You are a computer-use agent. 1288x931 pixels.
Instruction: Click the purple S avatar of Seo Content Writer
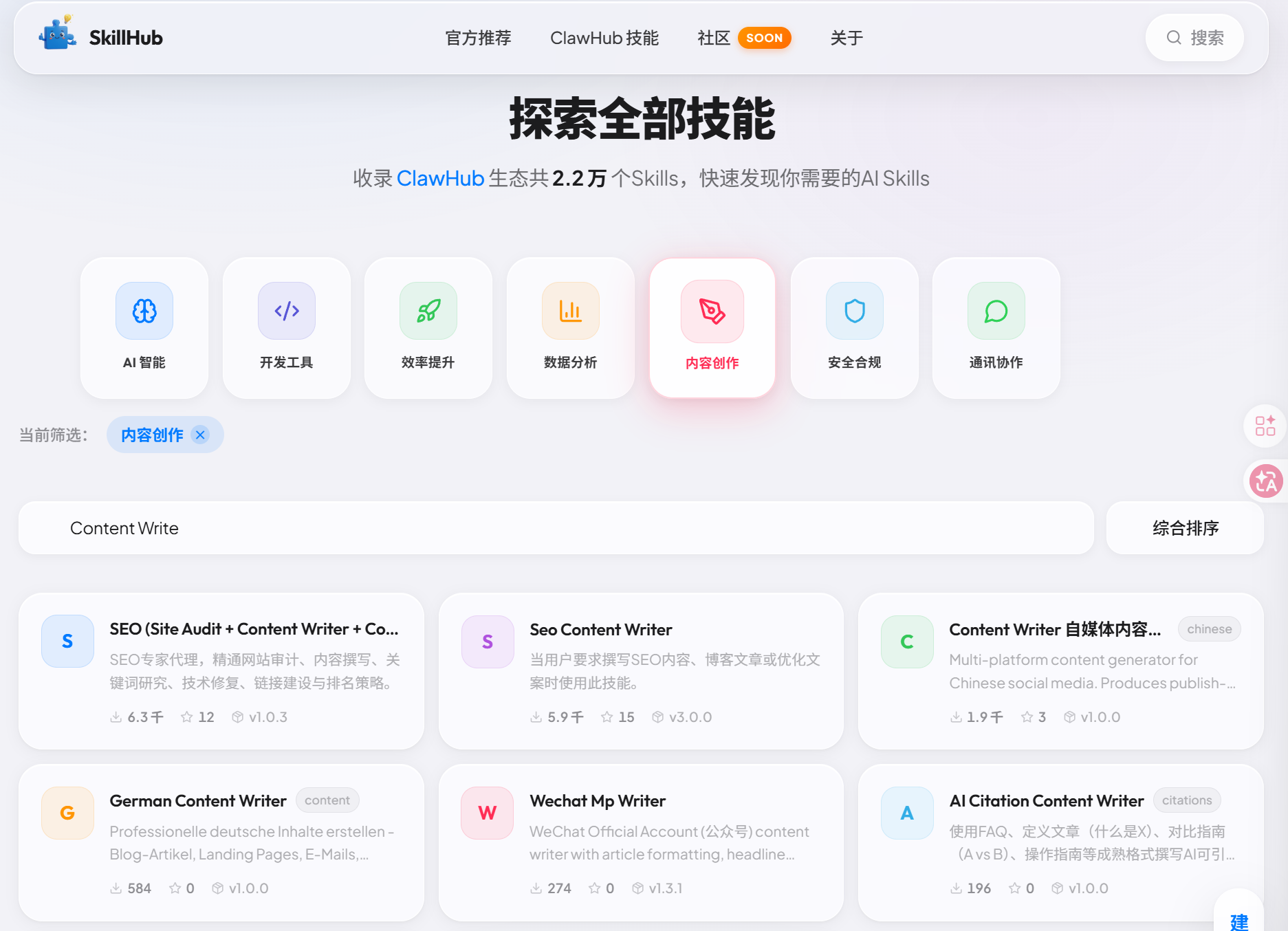click(488, 642)
